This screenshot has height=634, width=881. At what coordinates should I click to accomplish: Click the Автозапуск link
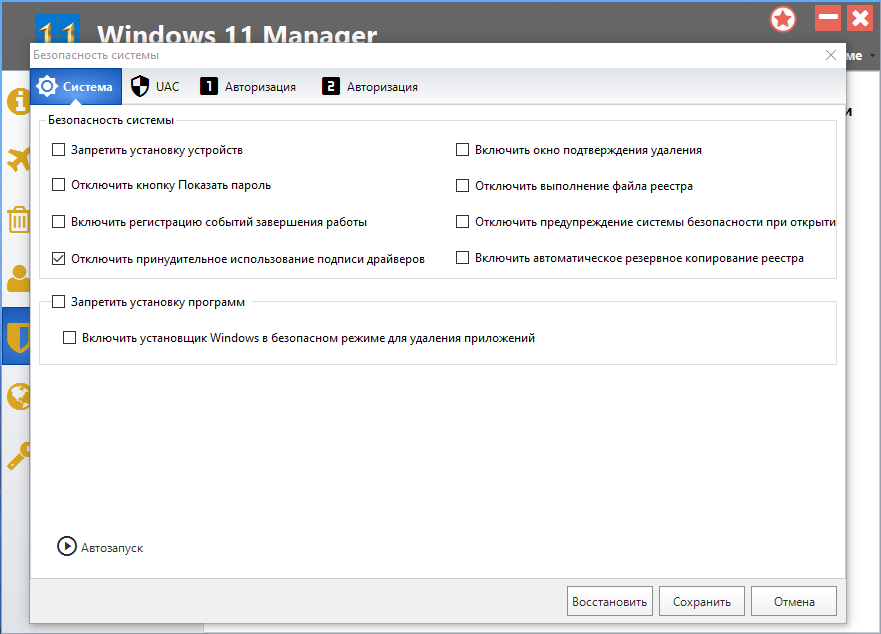(x=112, y=548)
